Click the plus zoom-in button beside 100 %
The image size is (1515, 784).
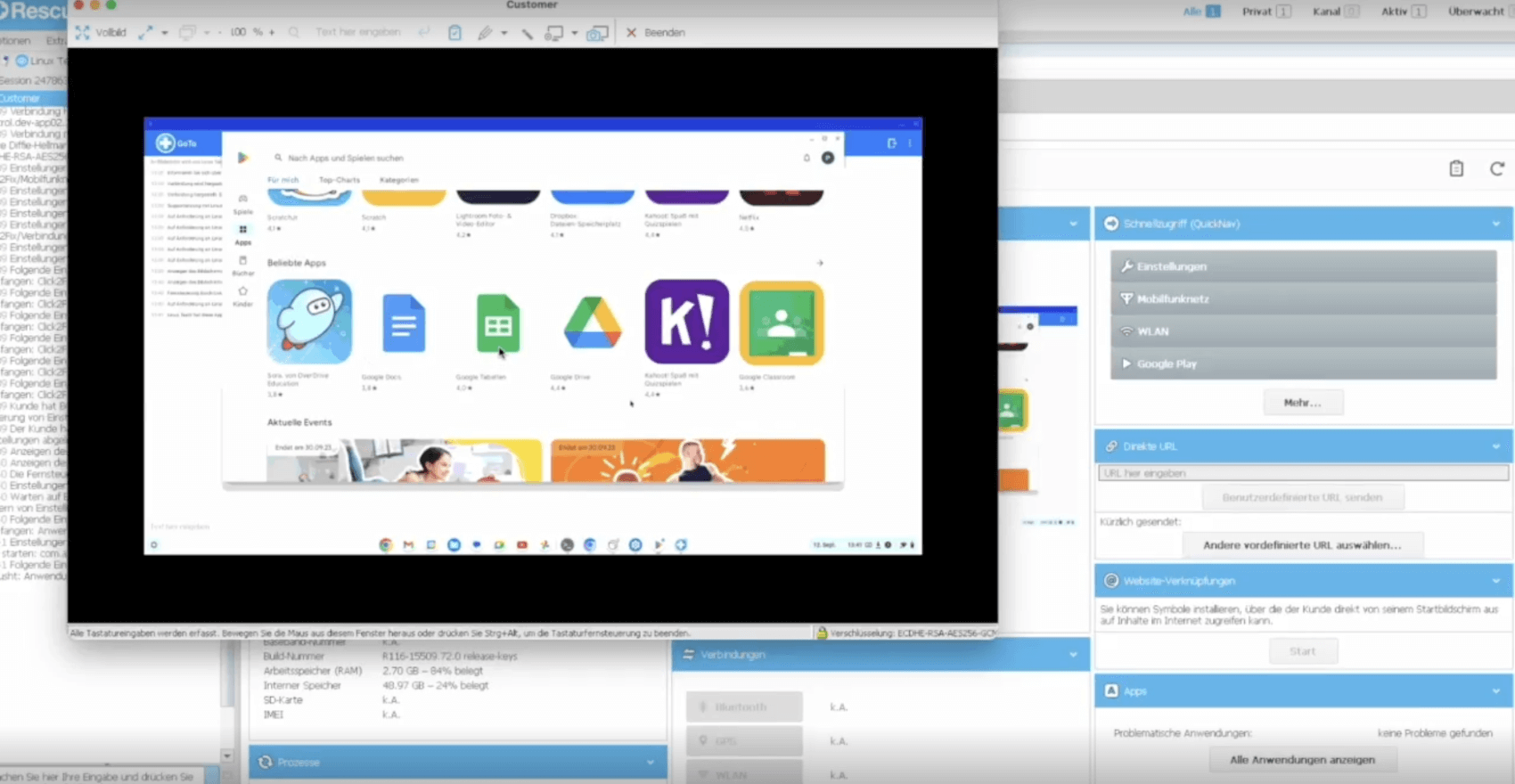(272, 32)
